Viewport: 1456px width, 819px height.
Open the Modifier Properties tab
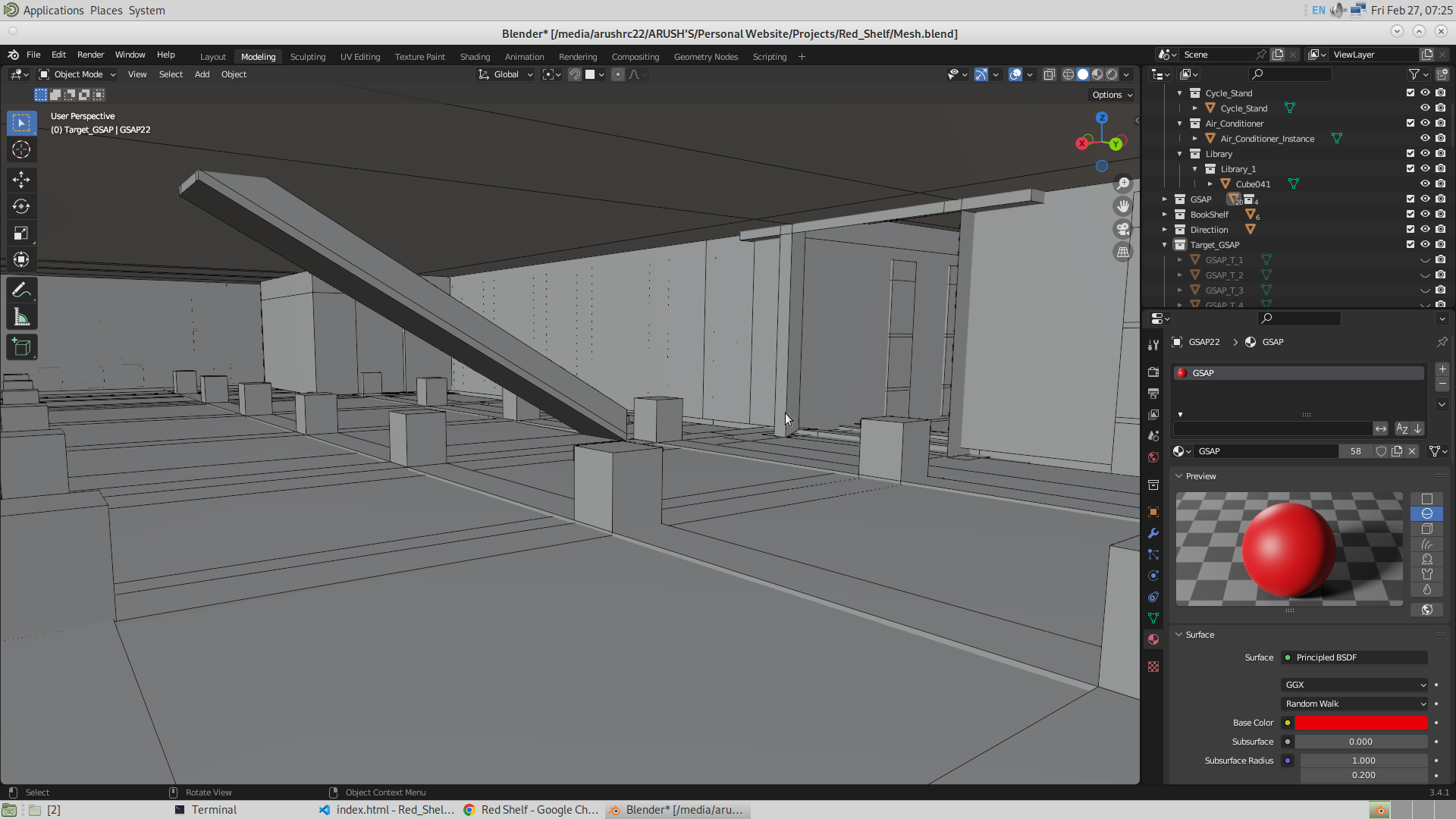click(1153, 533)
